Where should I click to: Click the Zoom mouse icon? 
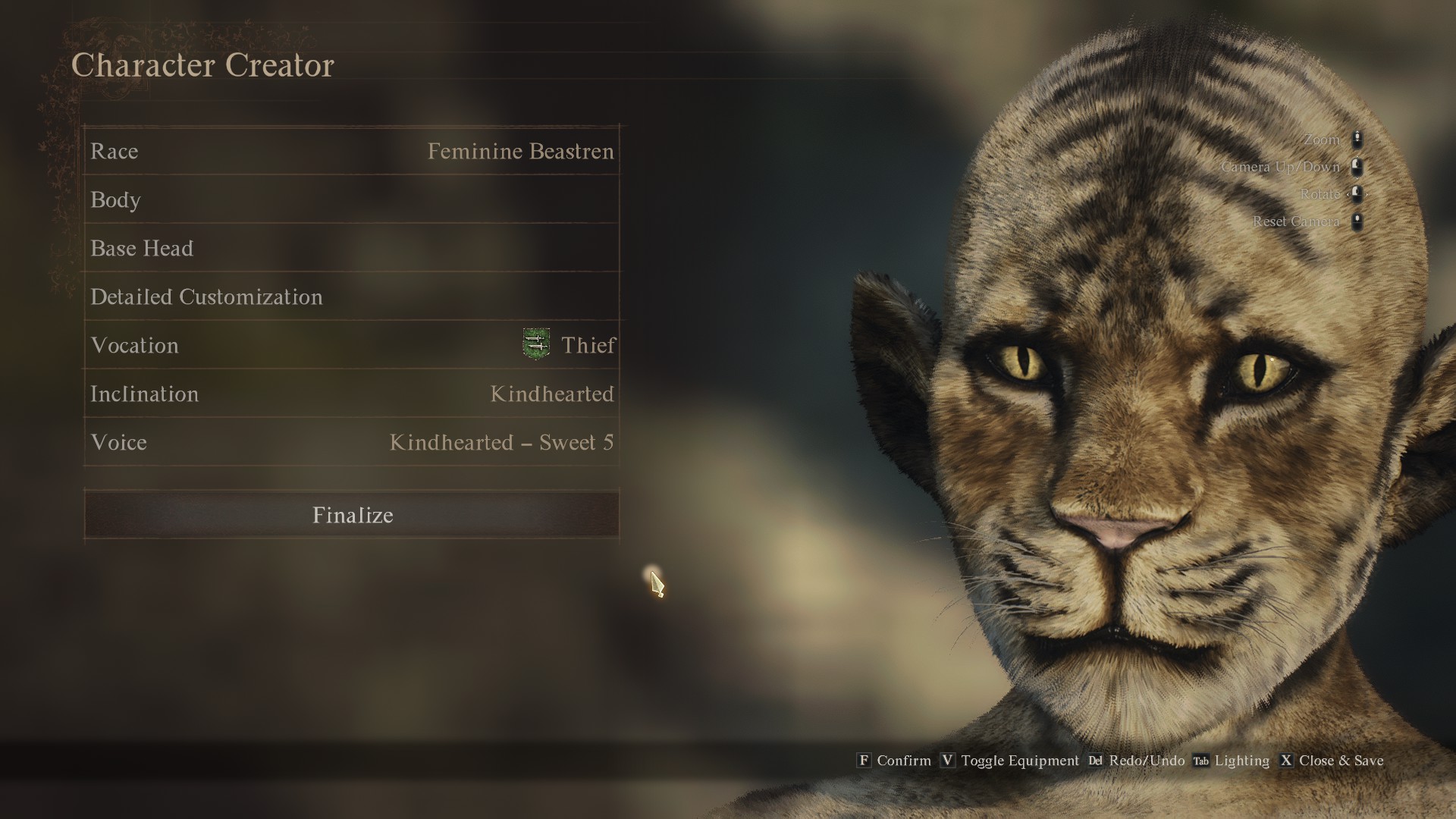1357,140
